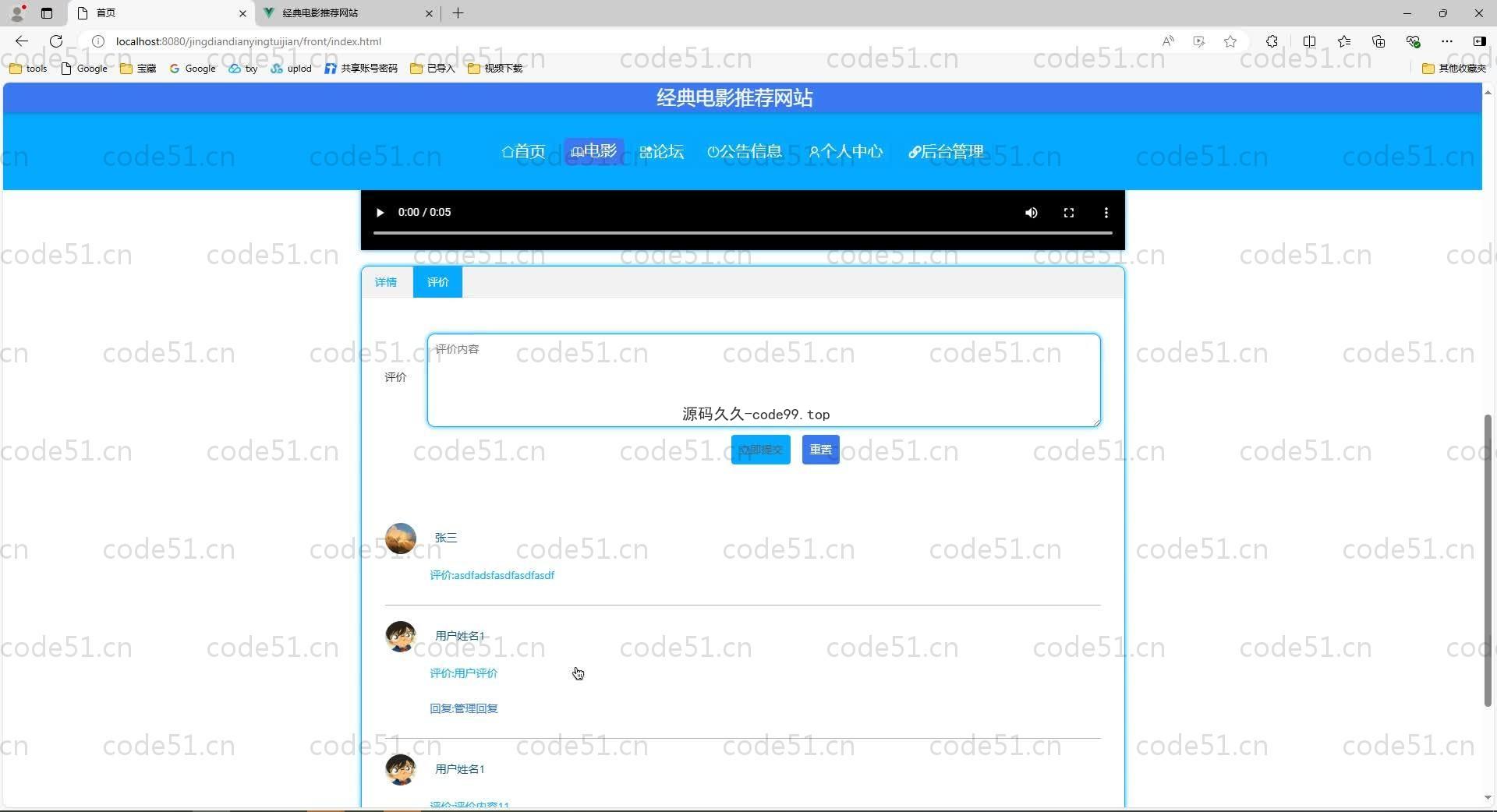This screenshot has height=812, width=1497.
Task: Open favorites list icon
Action: [x=1344, y=41]
